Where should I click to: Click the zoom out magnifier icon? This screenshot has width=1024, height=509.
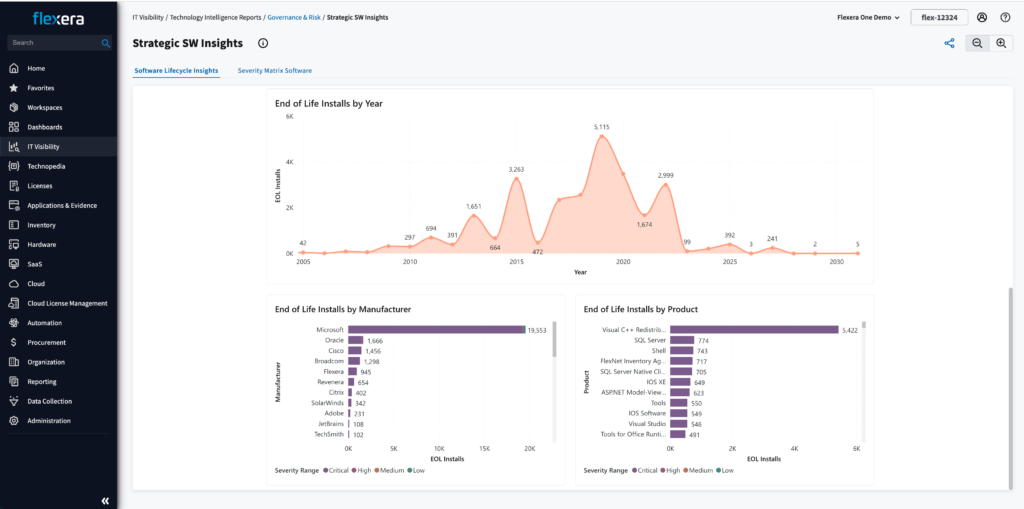976,43
